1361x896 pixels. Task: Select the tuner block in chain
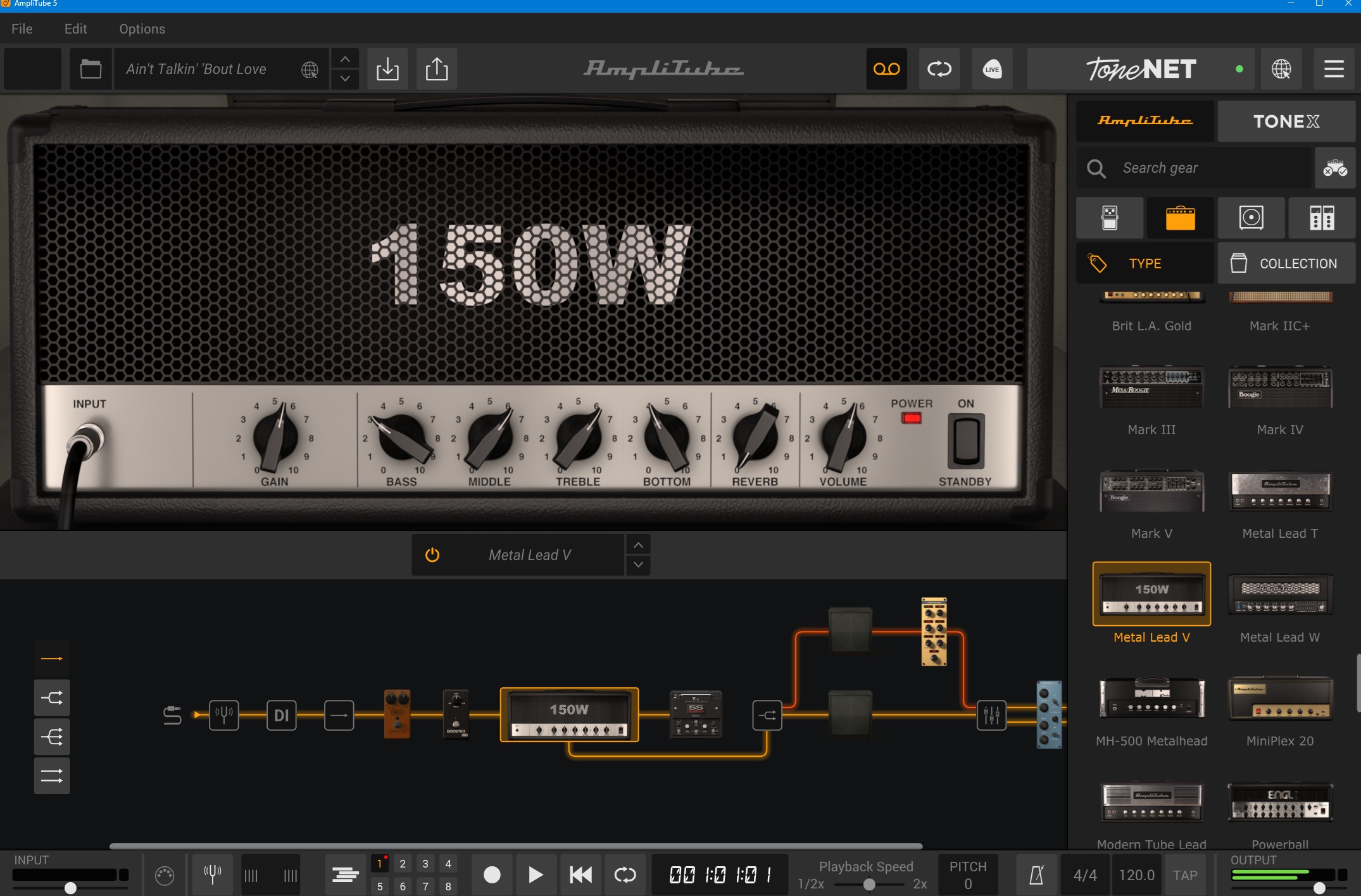224,715
